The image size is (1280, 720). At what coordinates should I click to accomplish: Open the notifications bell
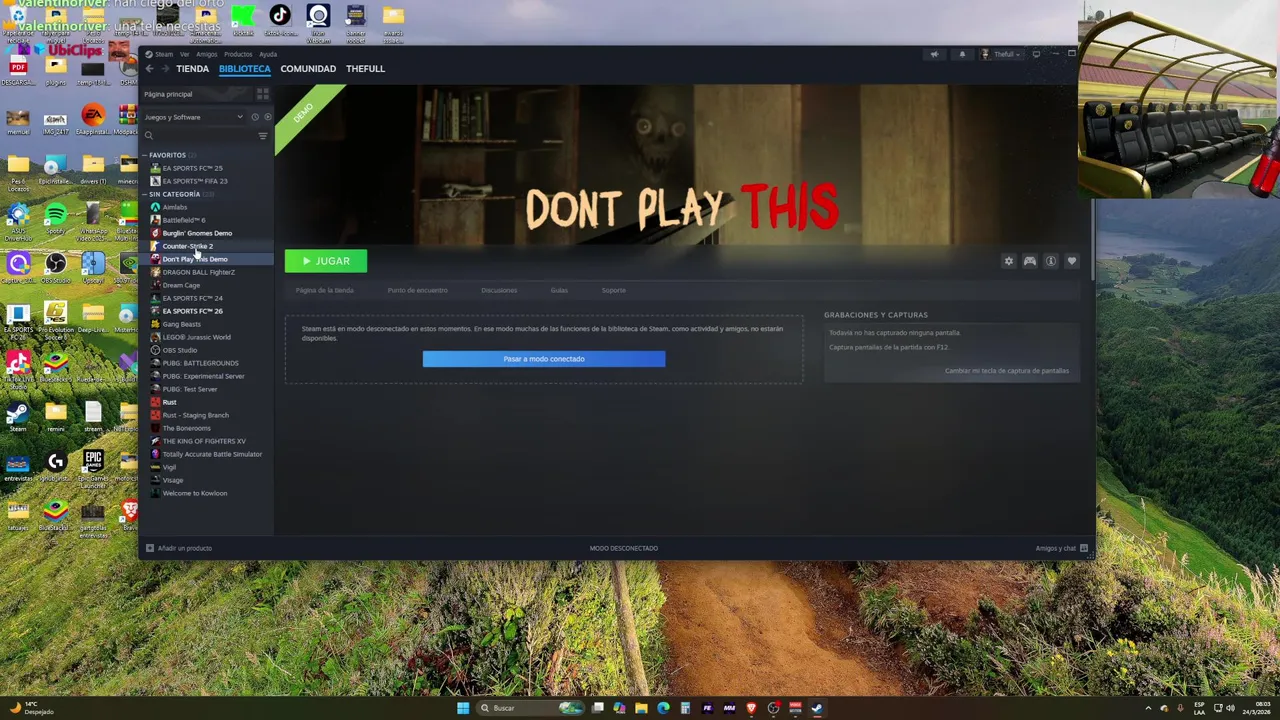click(x=962, y=54)
